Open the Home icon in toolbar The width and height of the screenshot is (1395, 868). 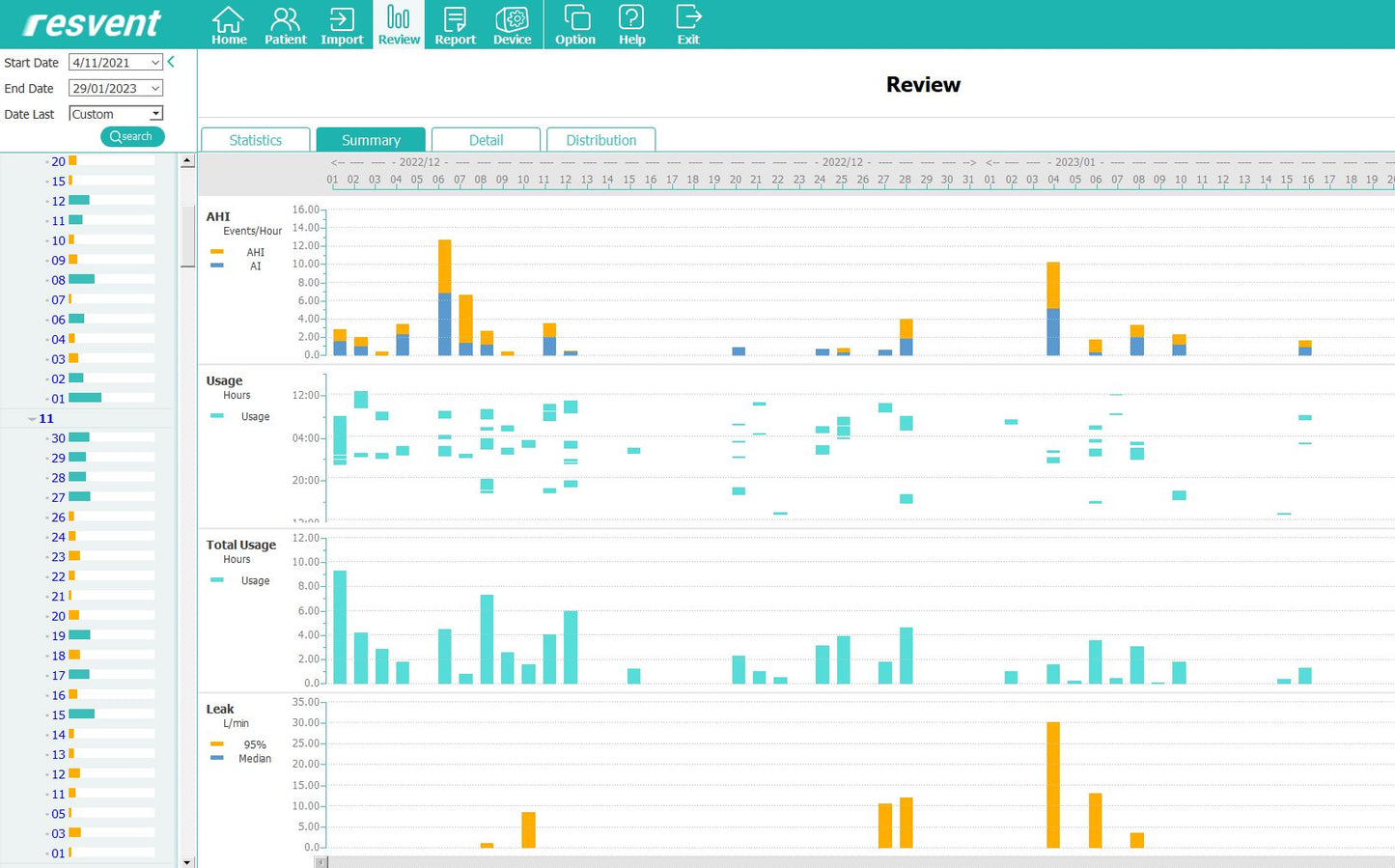click(229, 25)
